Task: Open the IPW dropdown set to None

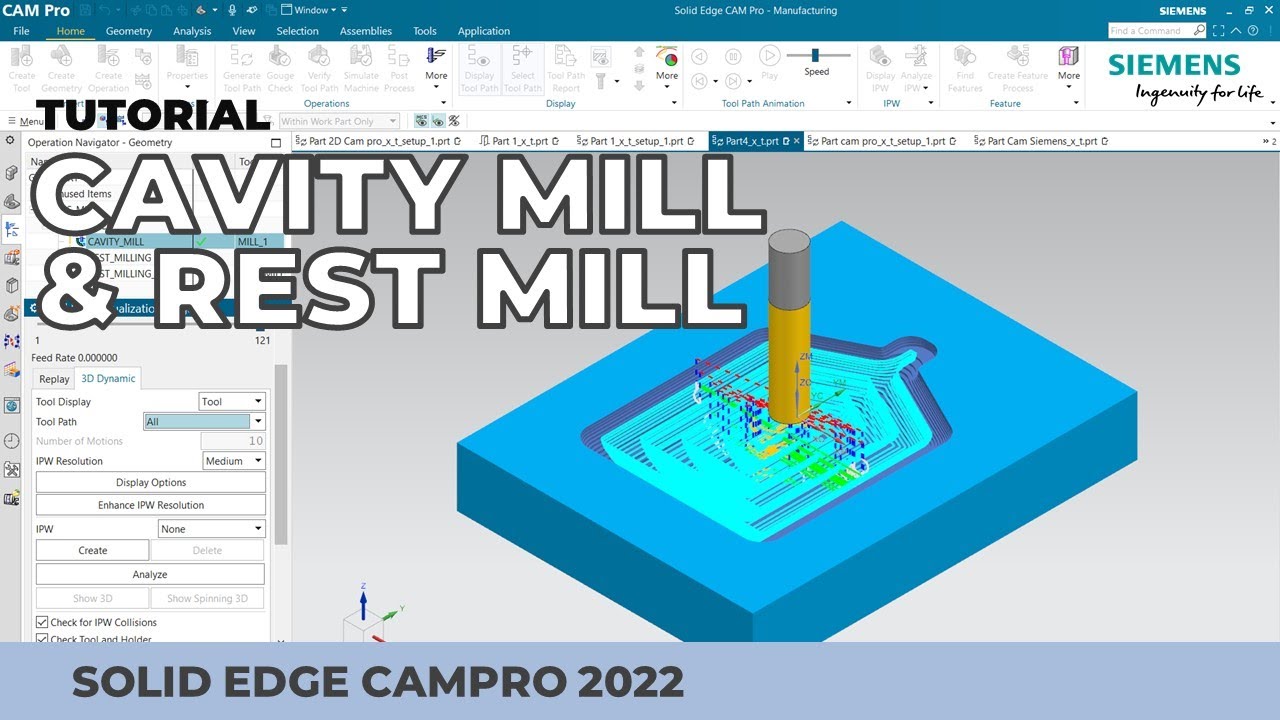Action: pyautogui.click(x=211, y=529)
